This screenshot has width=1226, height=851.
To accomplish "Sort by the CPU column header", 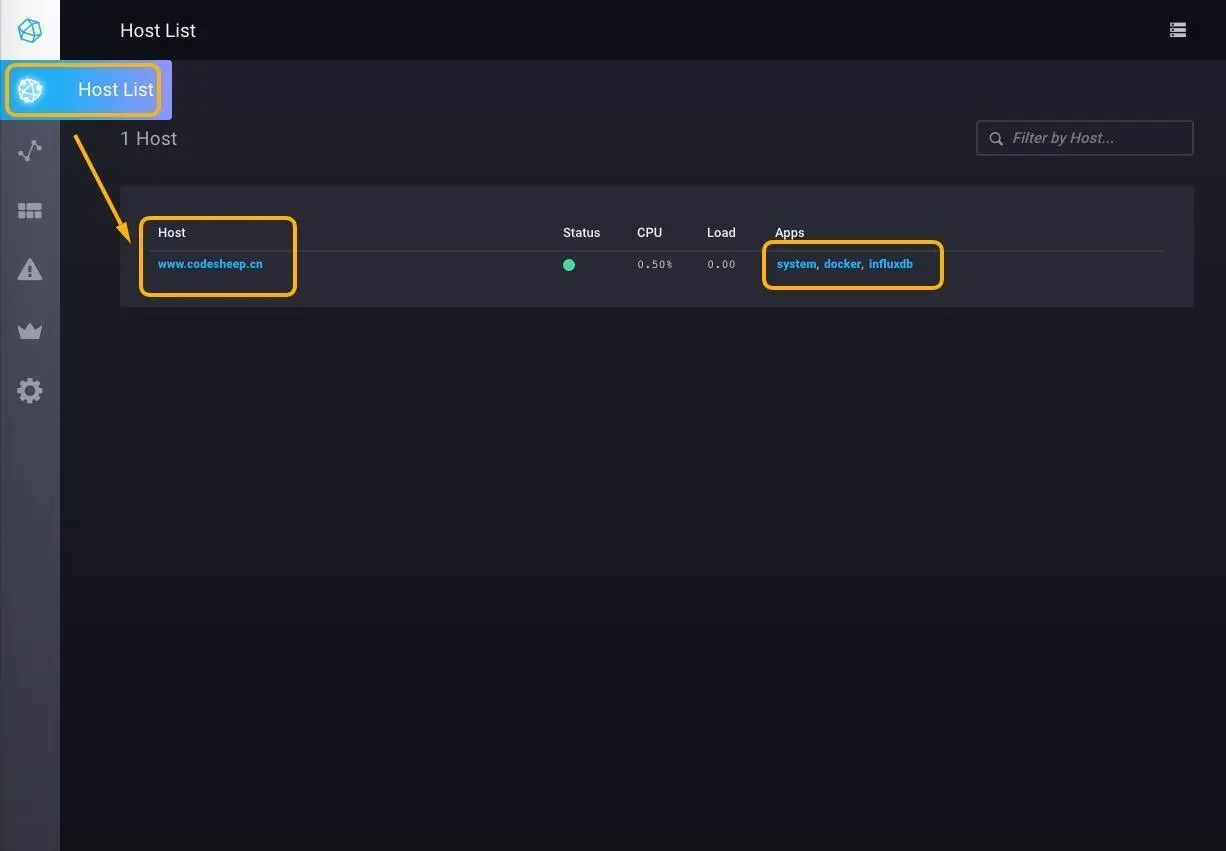I will click(649, 232).
